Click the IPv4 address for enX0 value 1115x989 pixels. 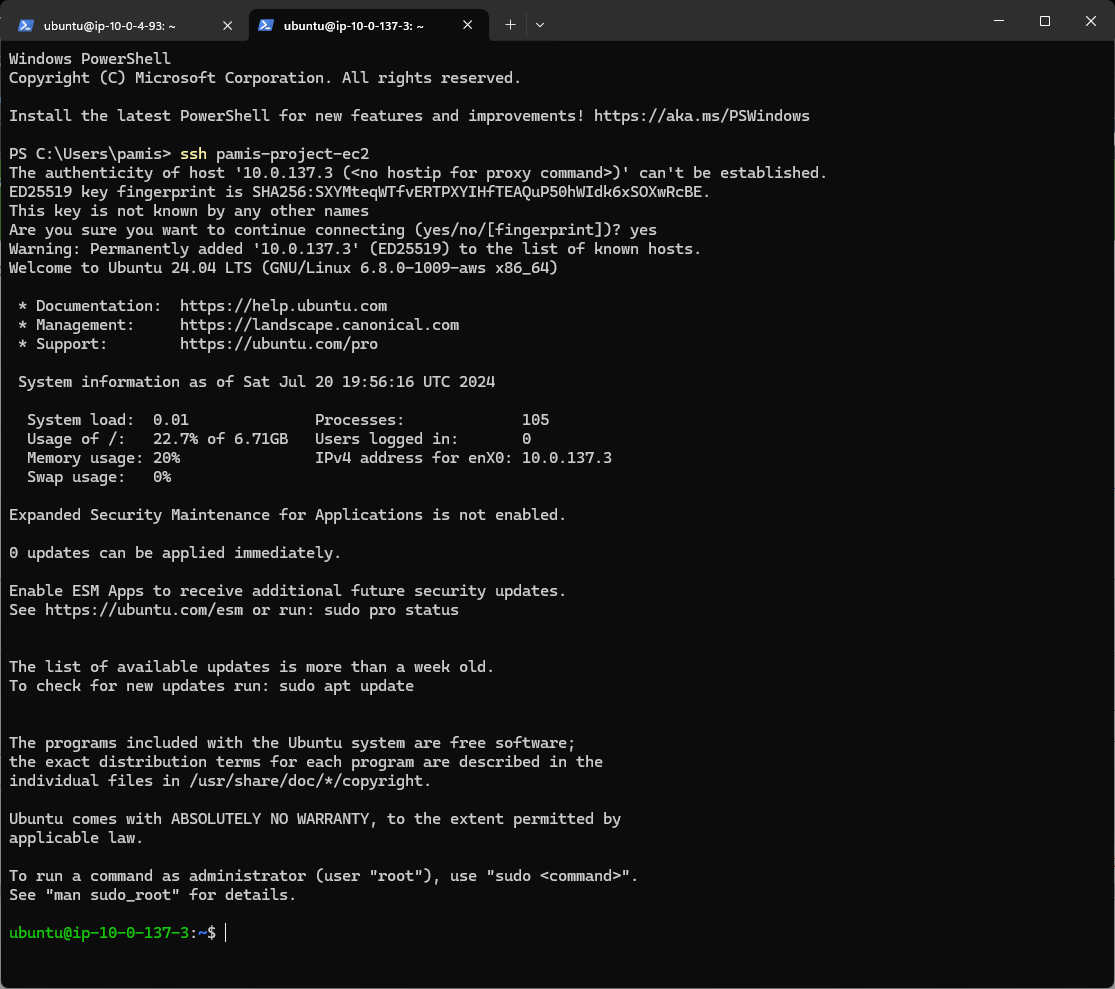click(x=567, y=459)
